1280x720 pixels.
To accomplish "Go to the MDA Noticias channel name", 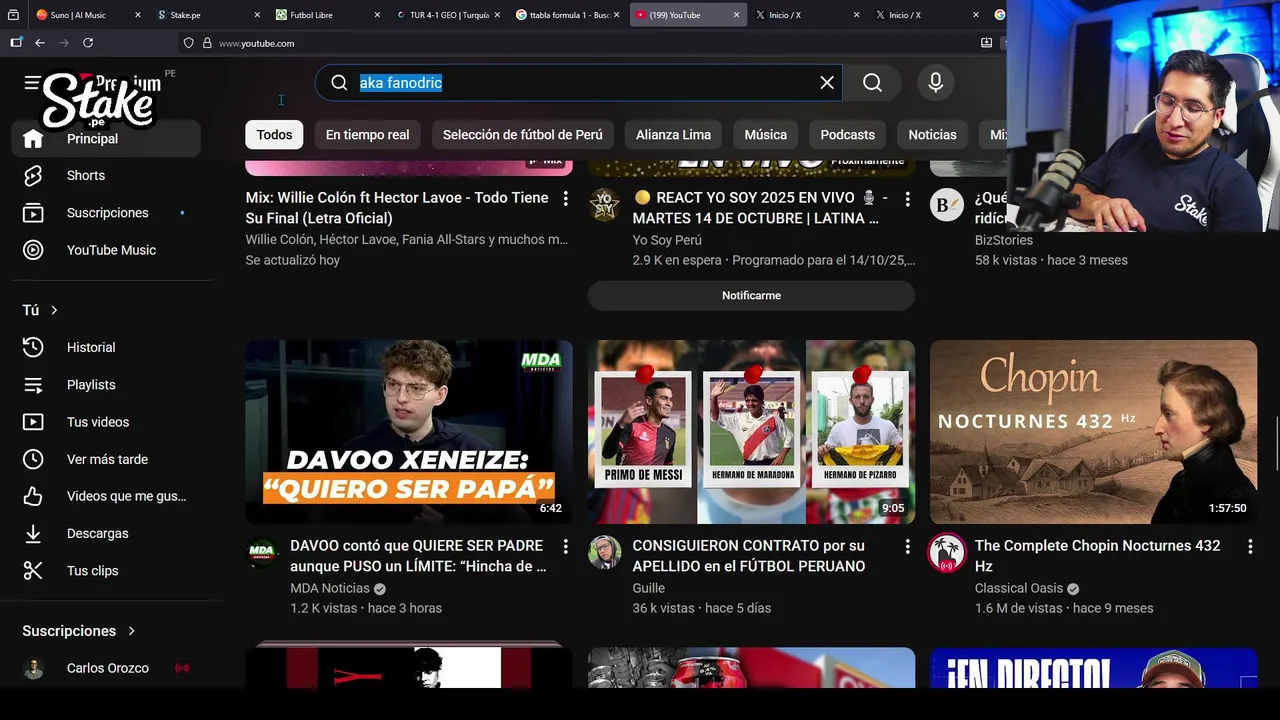I will [330, 588].
